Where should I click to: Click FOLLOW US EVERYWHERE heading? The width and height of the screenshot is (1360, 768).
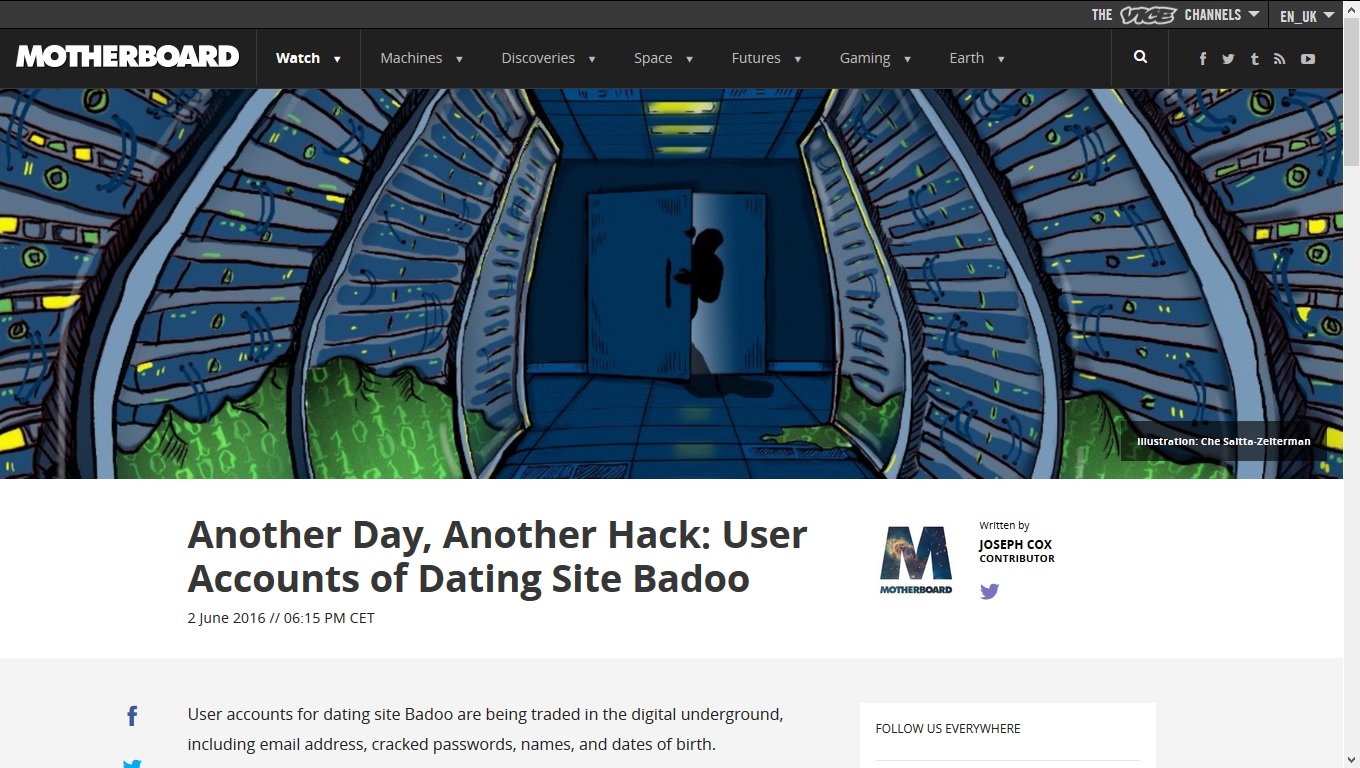[948, 729]
